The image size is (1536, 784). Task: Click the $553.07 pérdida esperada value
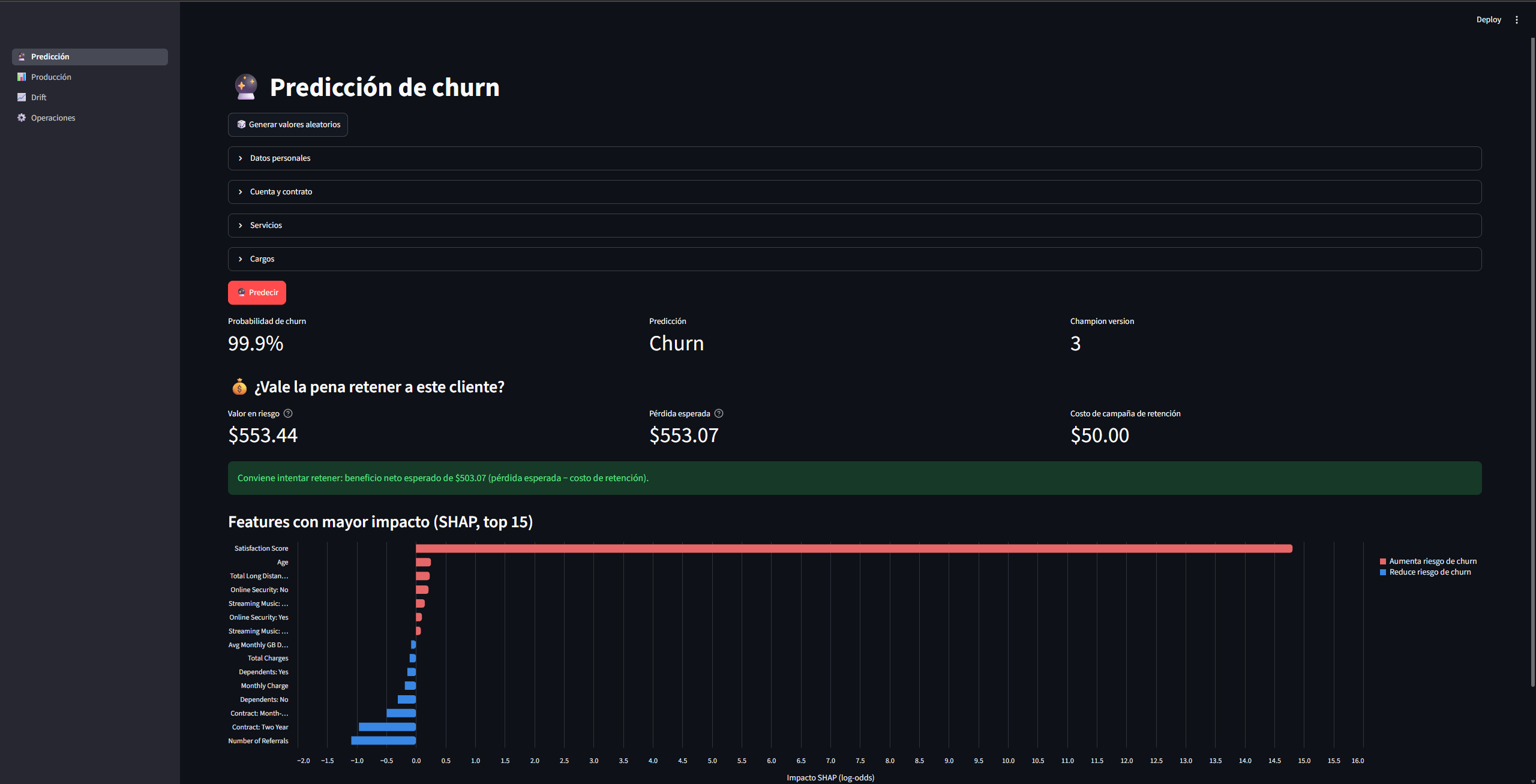pyautogui.click(x=684, y=435)
